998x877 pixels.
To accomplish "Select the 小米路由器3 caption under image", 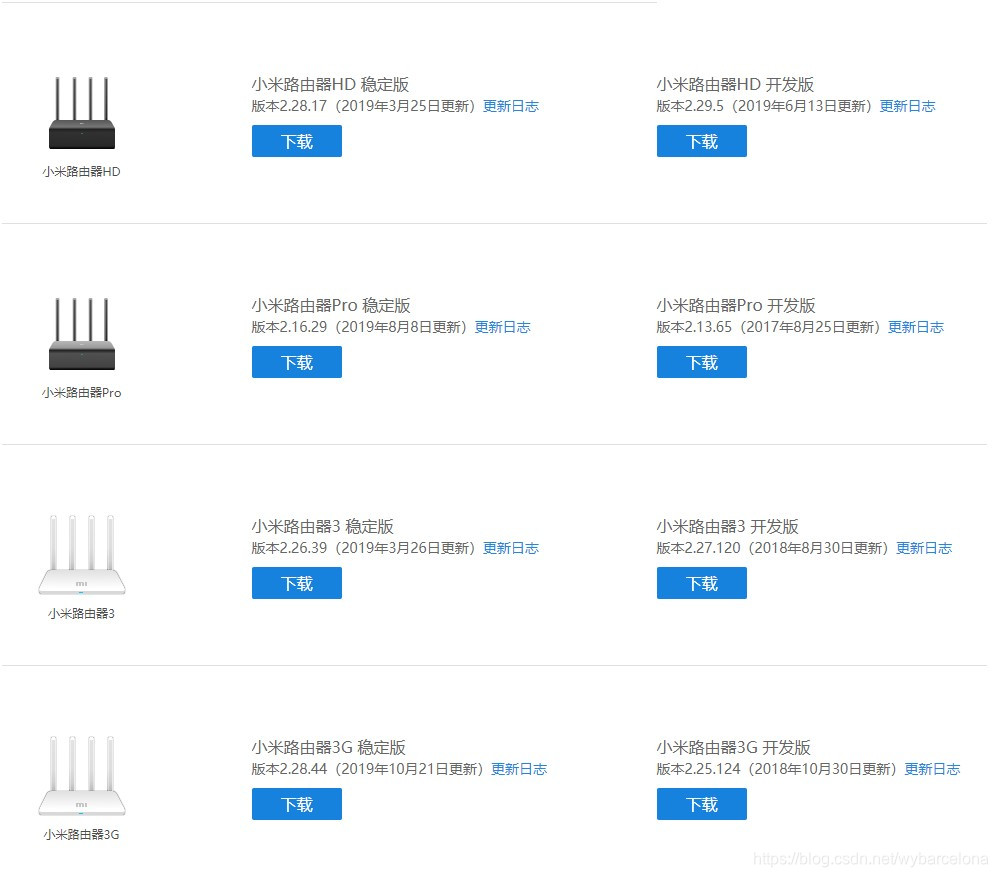I will [x=81, y=614].
